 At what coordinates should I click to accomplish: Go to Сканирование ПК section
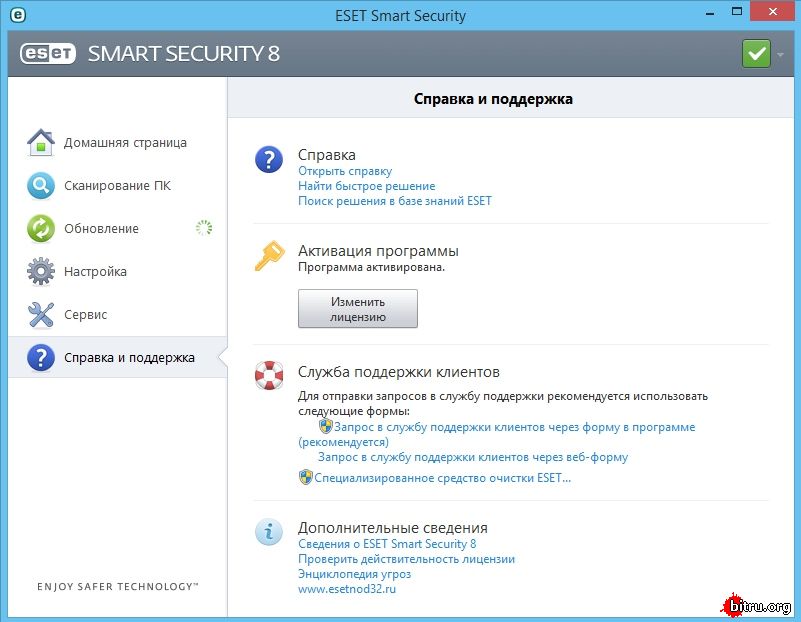pos(117,186)
